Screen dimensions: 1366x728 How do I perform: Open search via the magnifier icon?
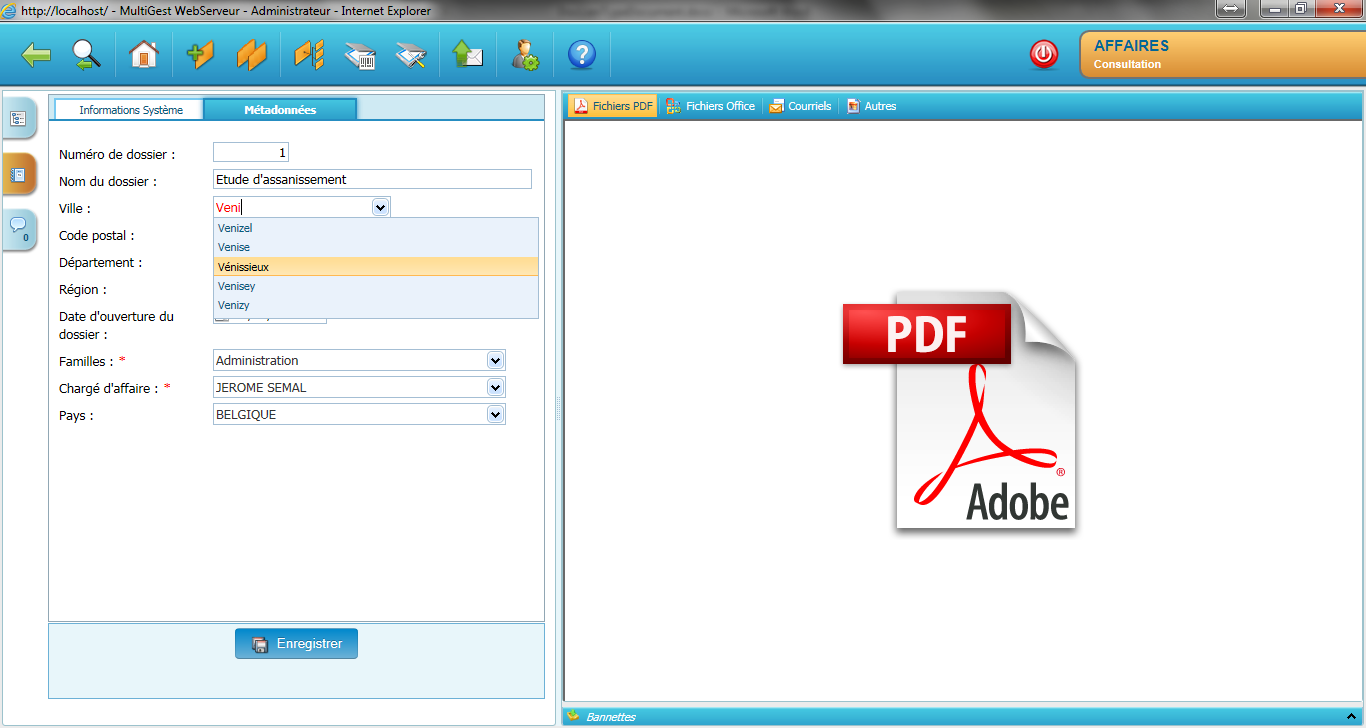87,55
